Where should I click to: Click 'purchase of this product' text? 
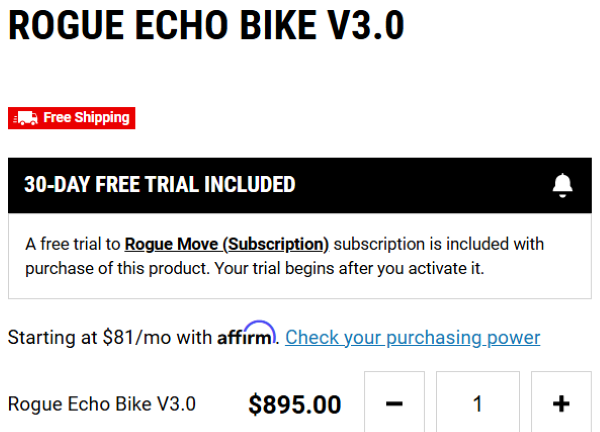coord(111,270)
